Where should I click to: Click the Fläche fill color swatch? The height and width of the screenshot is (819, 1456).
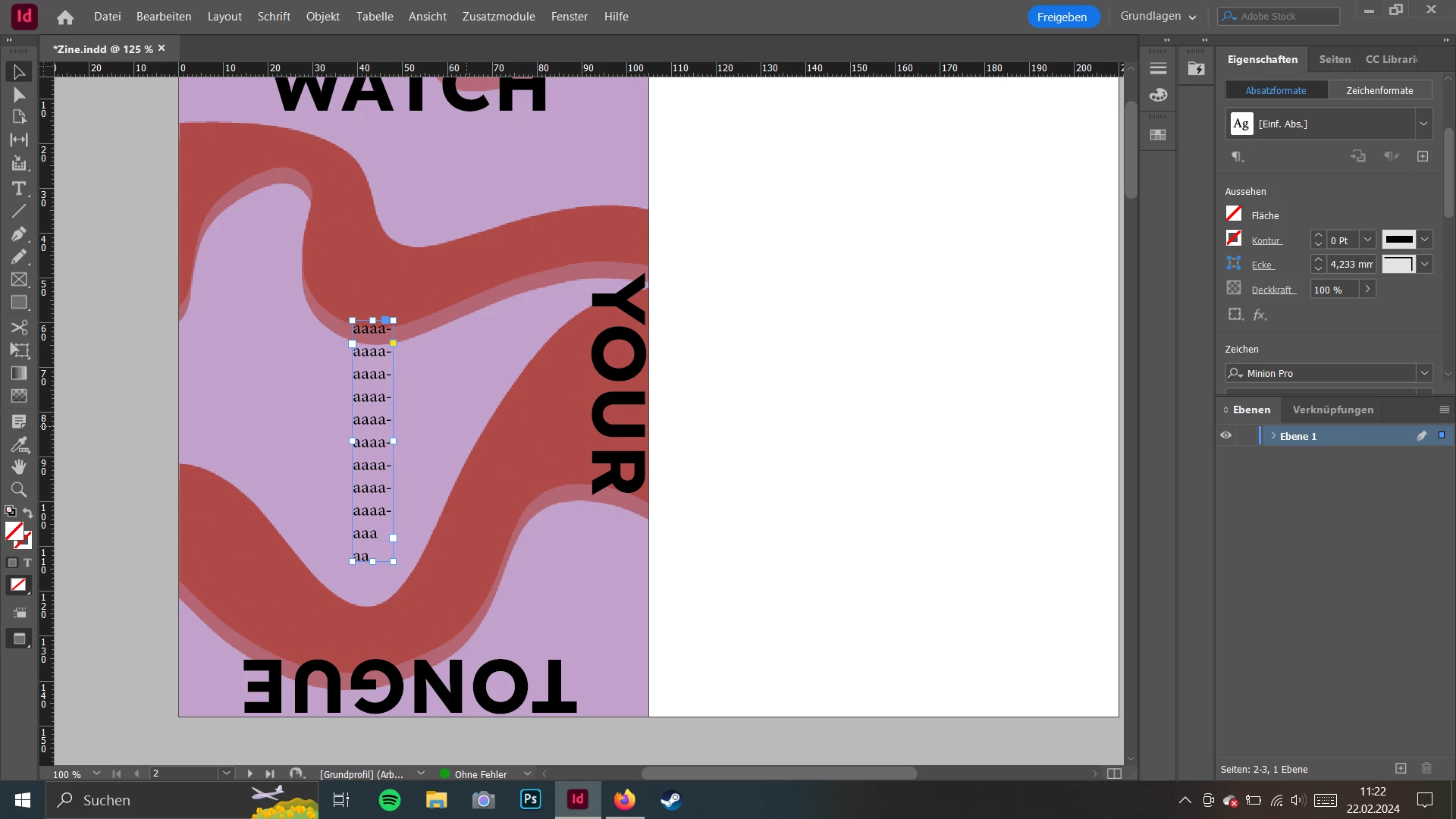(x=1234, y=215)
